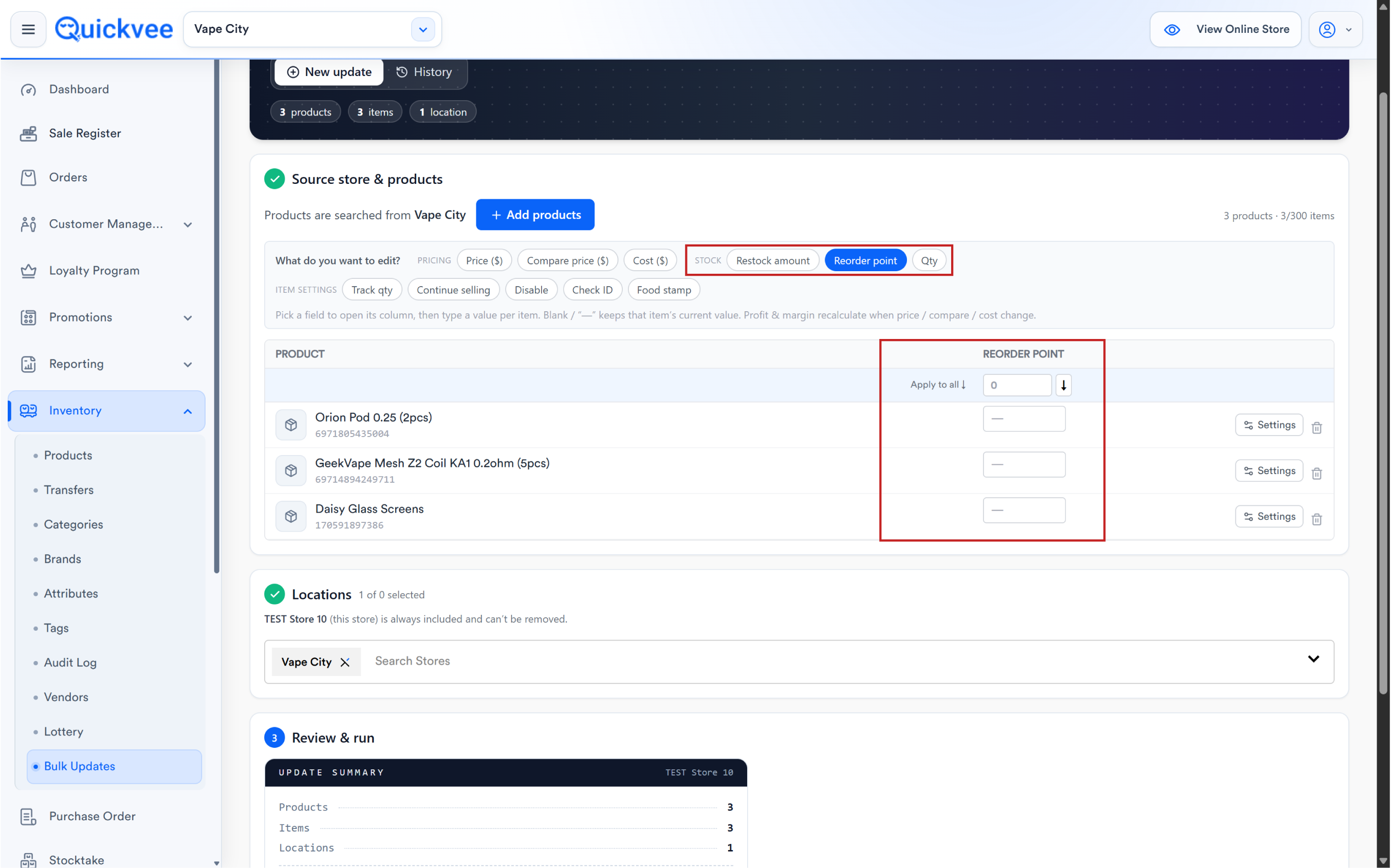Screen dimensions: 1391x868
Task: Open Settings for GeekVape Mesh Z2 Coil
Action: point(1269,471)
